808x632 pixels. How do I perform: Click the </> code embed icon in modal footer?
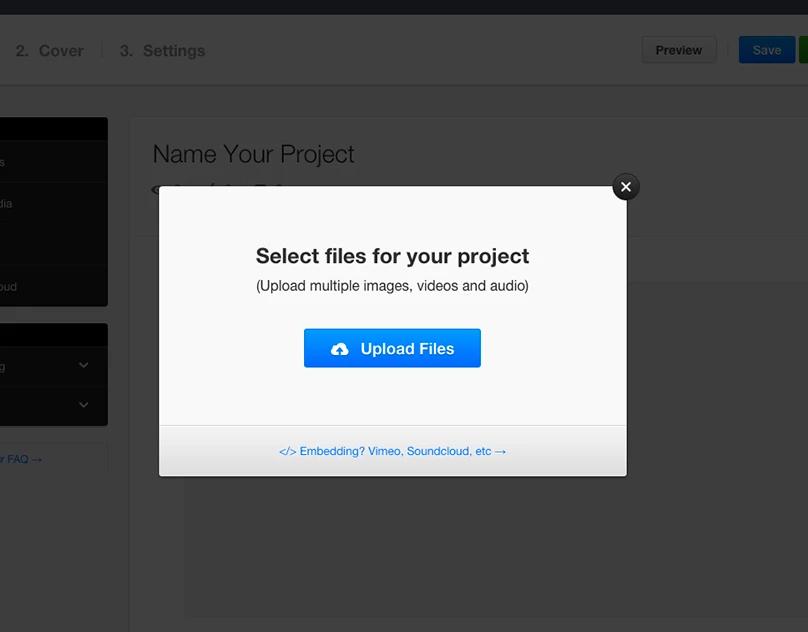[x=289, y=451]
